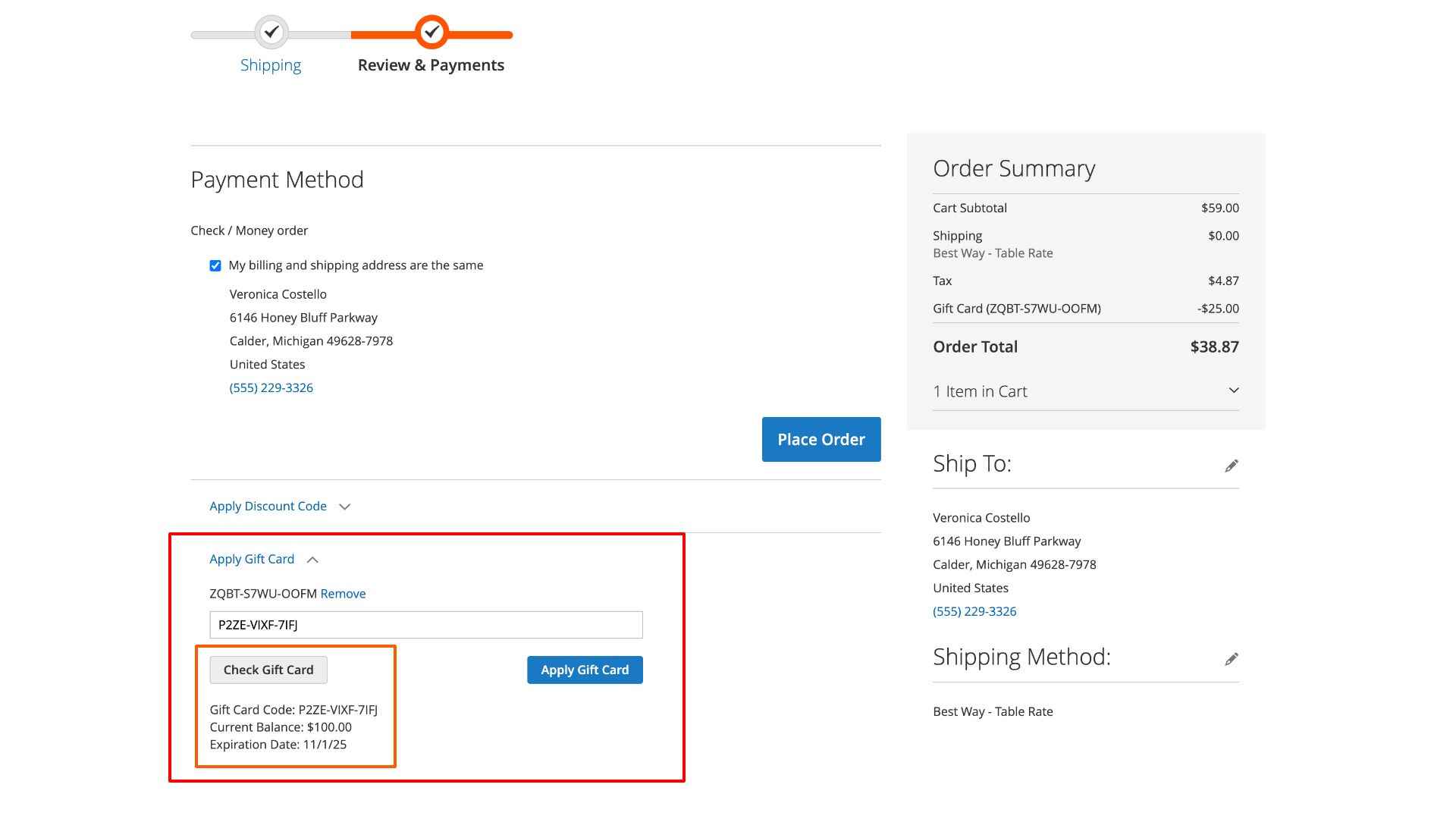Click the downward chevron on 1 Item in Cart

1234,390
